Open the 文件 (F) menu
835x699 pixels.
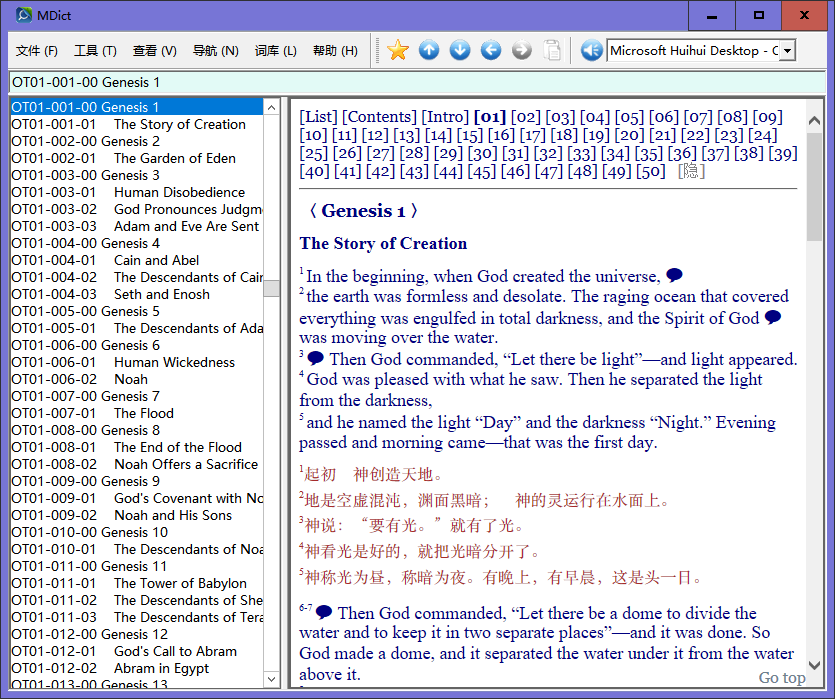pyautogui.click(x=37, y=51)
